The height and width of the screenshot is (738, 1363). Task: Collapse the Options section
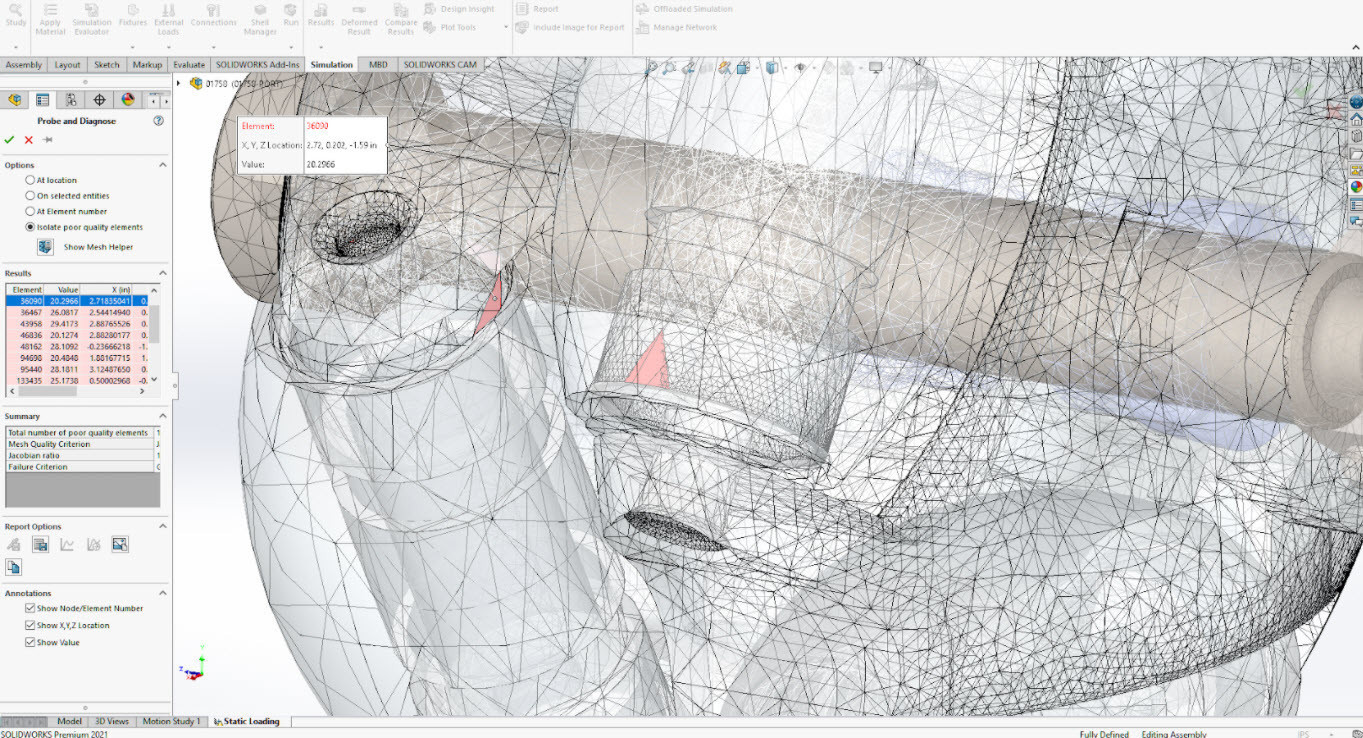click(163, 165)
